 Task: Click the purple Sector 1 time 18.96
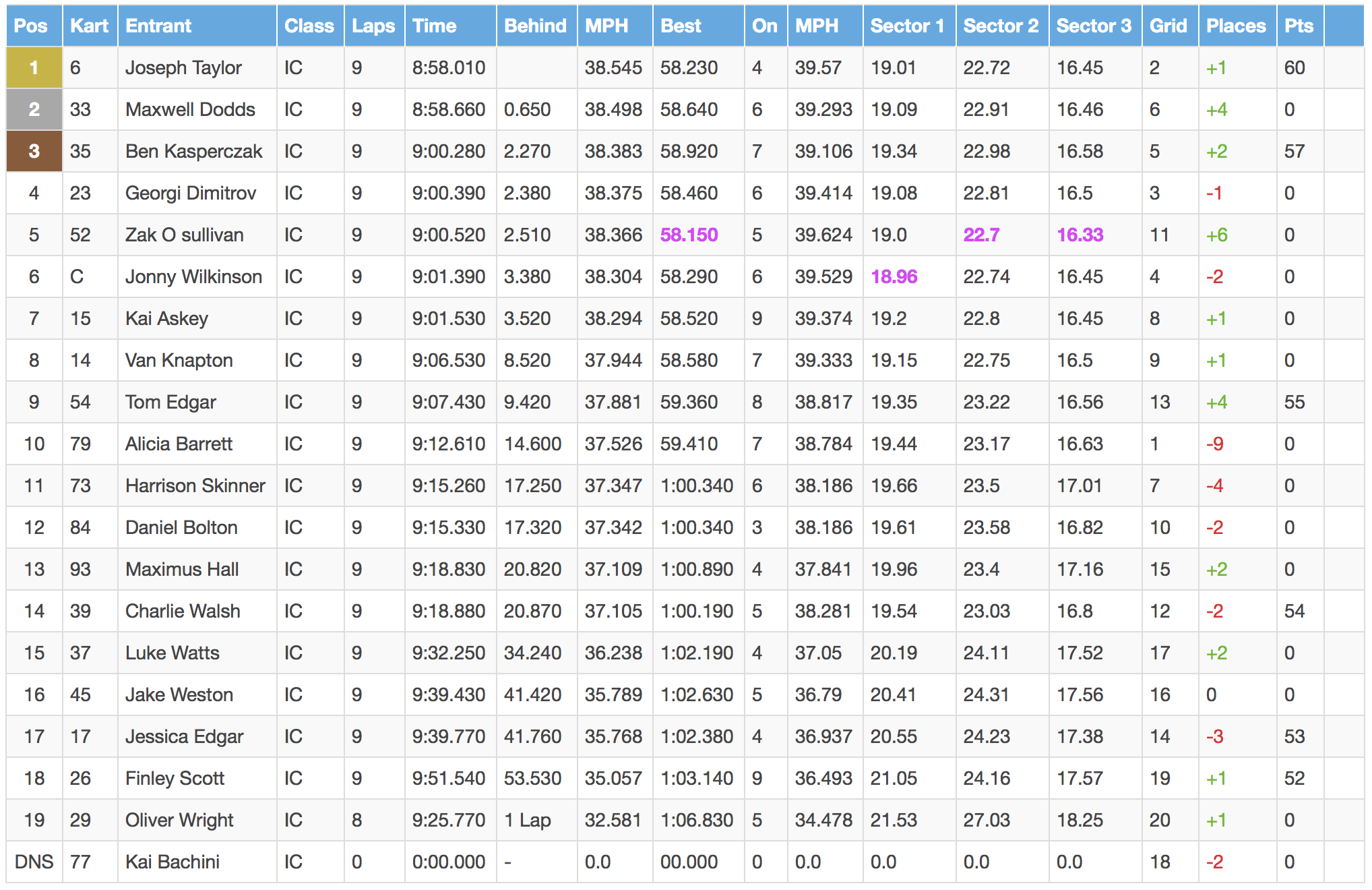tap(894, 276)
